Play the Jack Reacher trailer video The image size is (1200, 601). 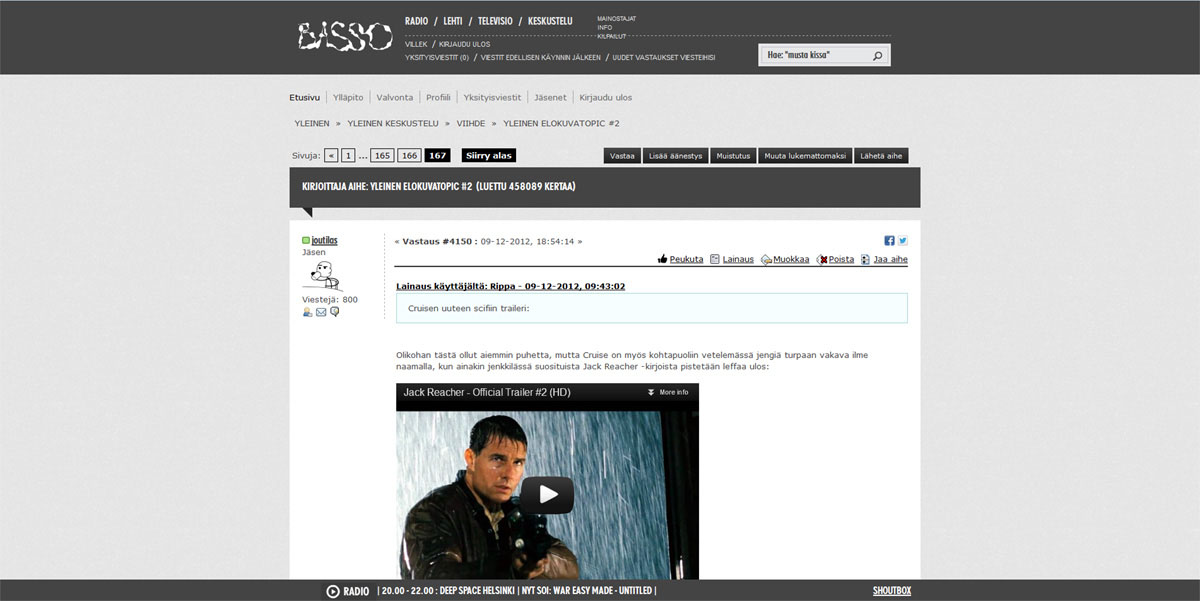547,494
